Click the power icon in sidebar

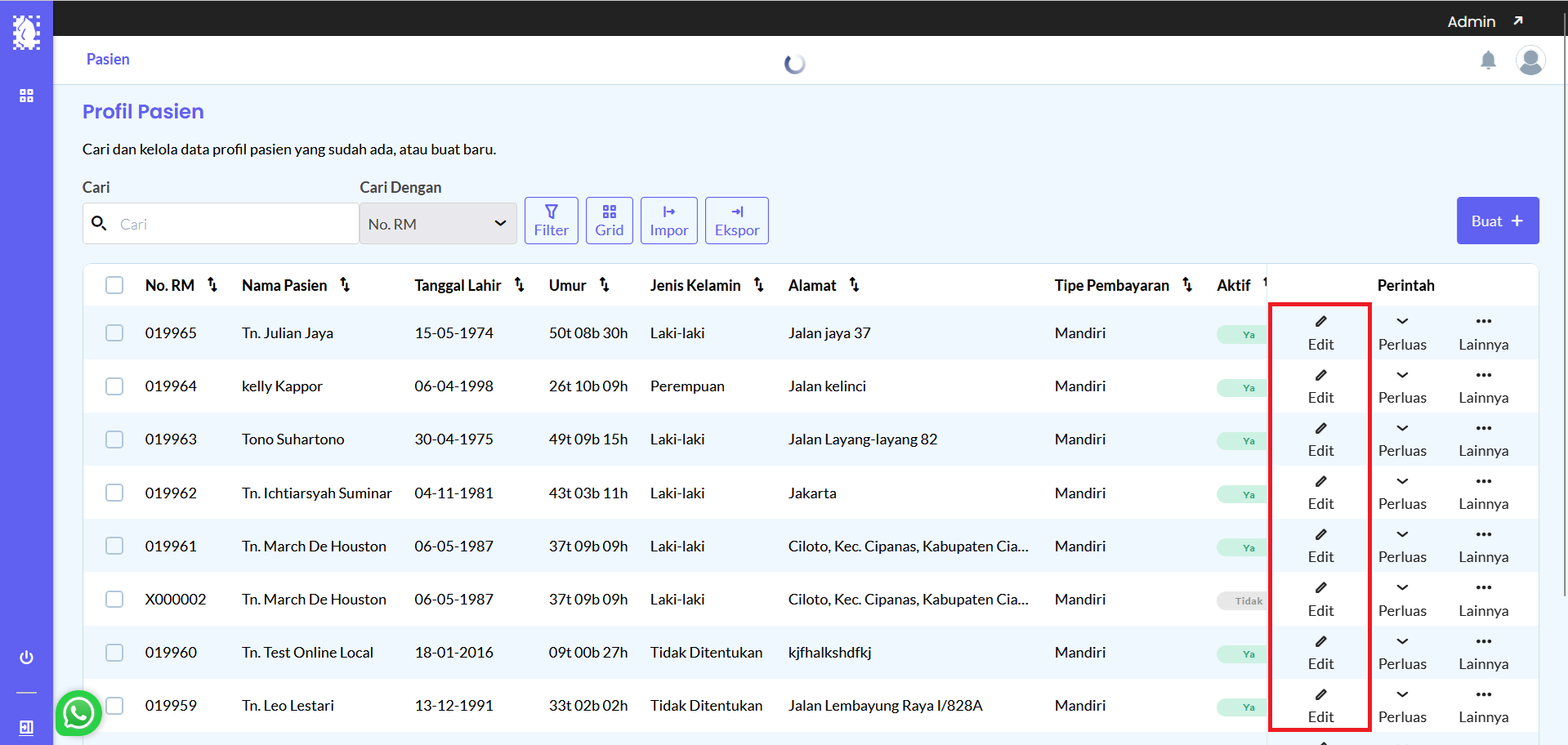point(26,658)
